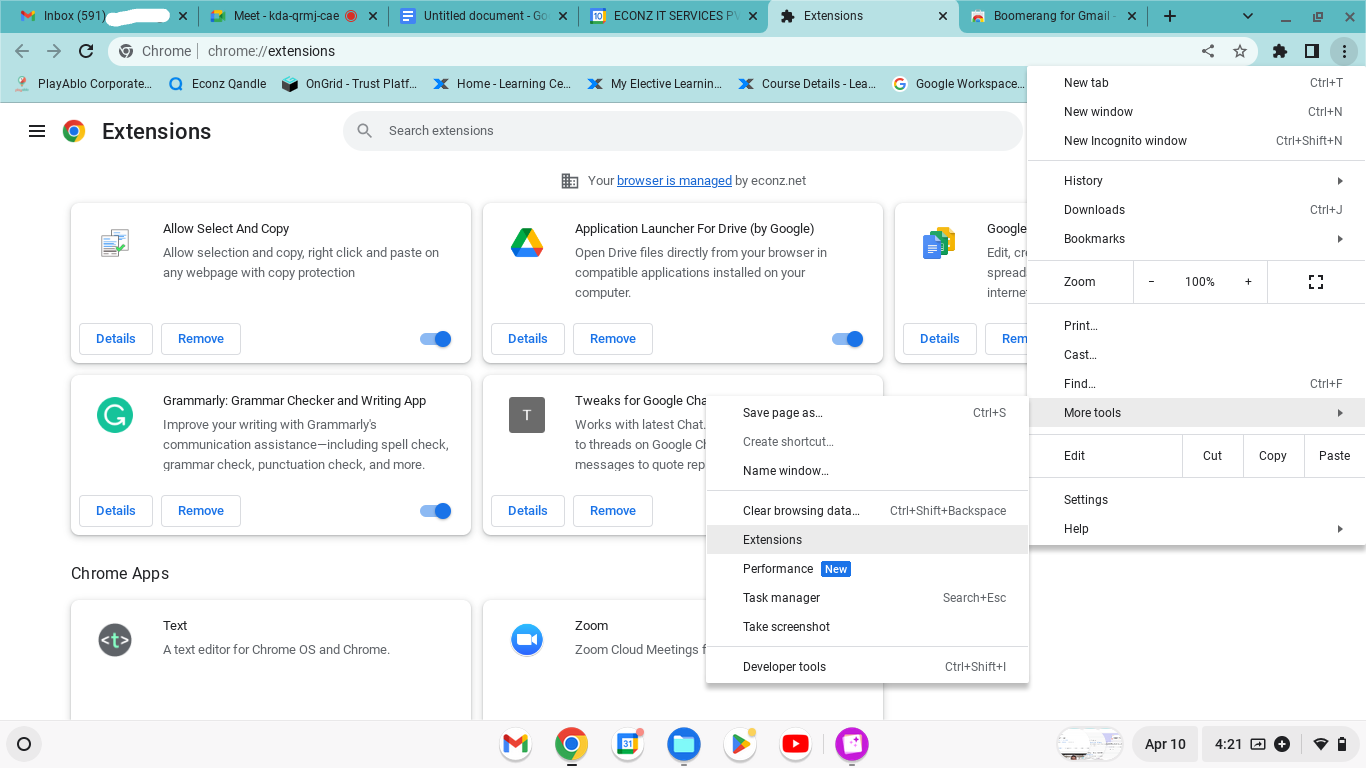
Task: Click the Google Docs offline extension icon
Action: point(939,243)
